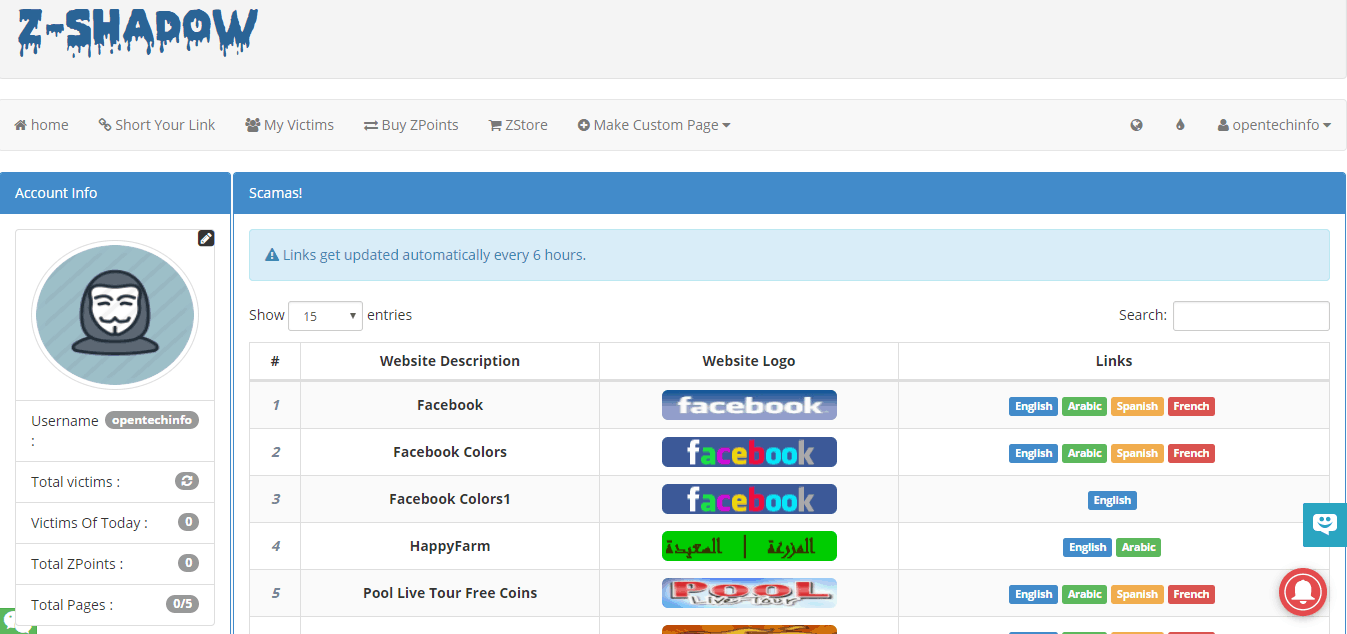Click the row number 4 cell

click(275, 546)
